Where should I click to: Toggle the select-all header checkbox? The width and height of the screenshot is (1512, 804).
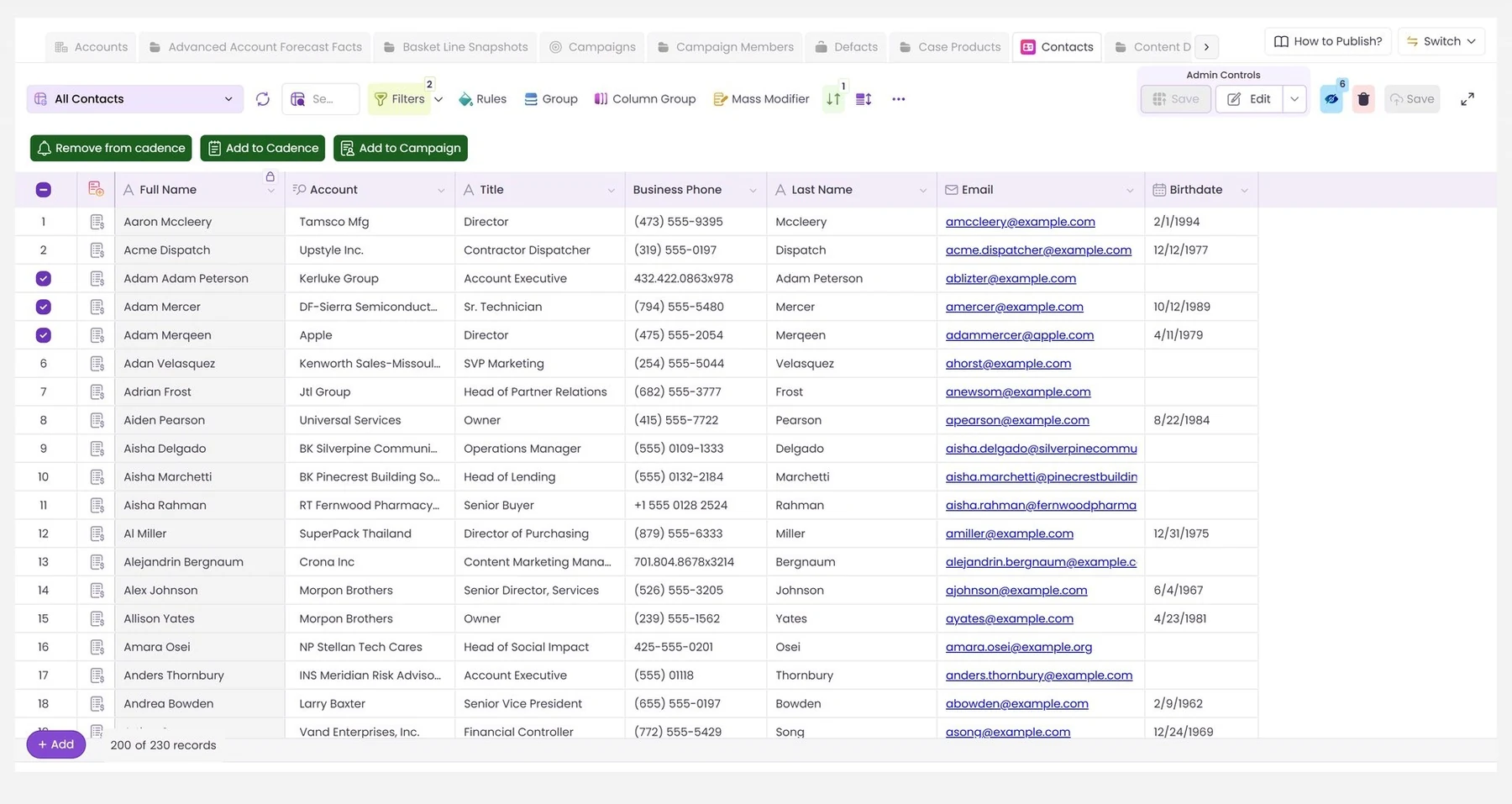(44, 190)
